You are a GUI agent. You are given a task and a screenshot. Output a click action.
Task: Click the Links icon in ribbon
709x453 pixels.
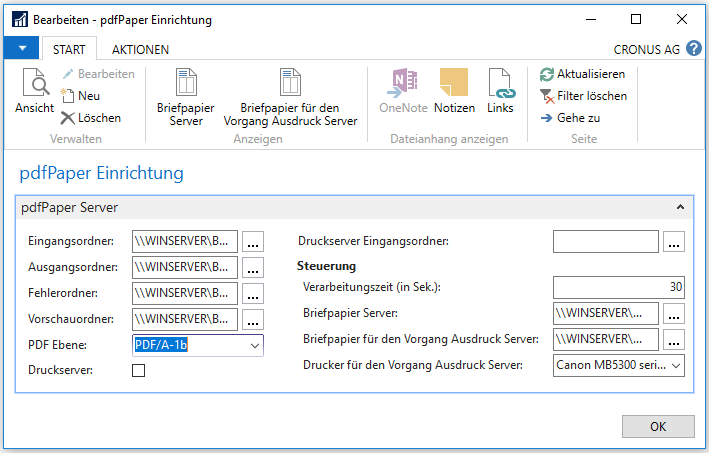click(501, 83)
